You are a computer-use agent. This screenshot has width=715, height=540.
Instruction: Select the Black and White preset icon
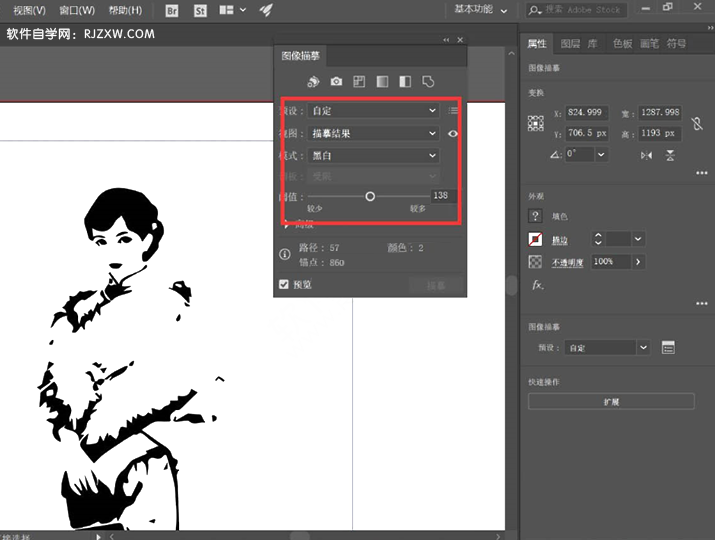(405, 82)
